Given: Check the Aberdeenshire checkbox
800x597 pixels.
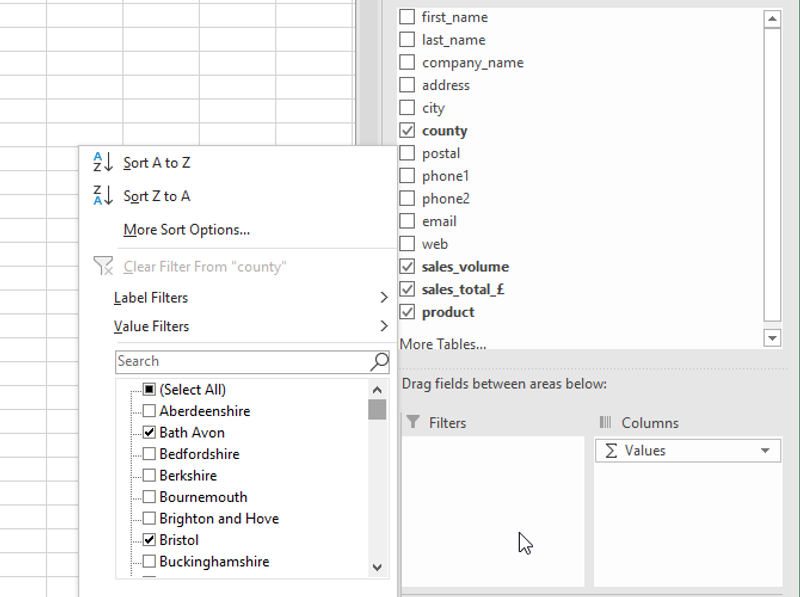Looking at the screenshot, I should 149,411.
